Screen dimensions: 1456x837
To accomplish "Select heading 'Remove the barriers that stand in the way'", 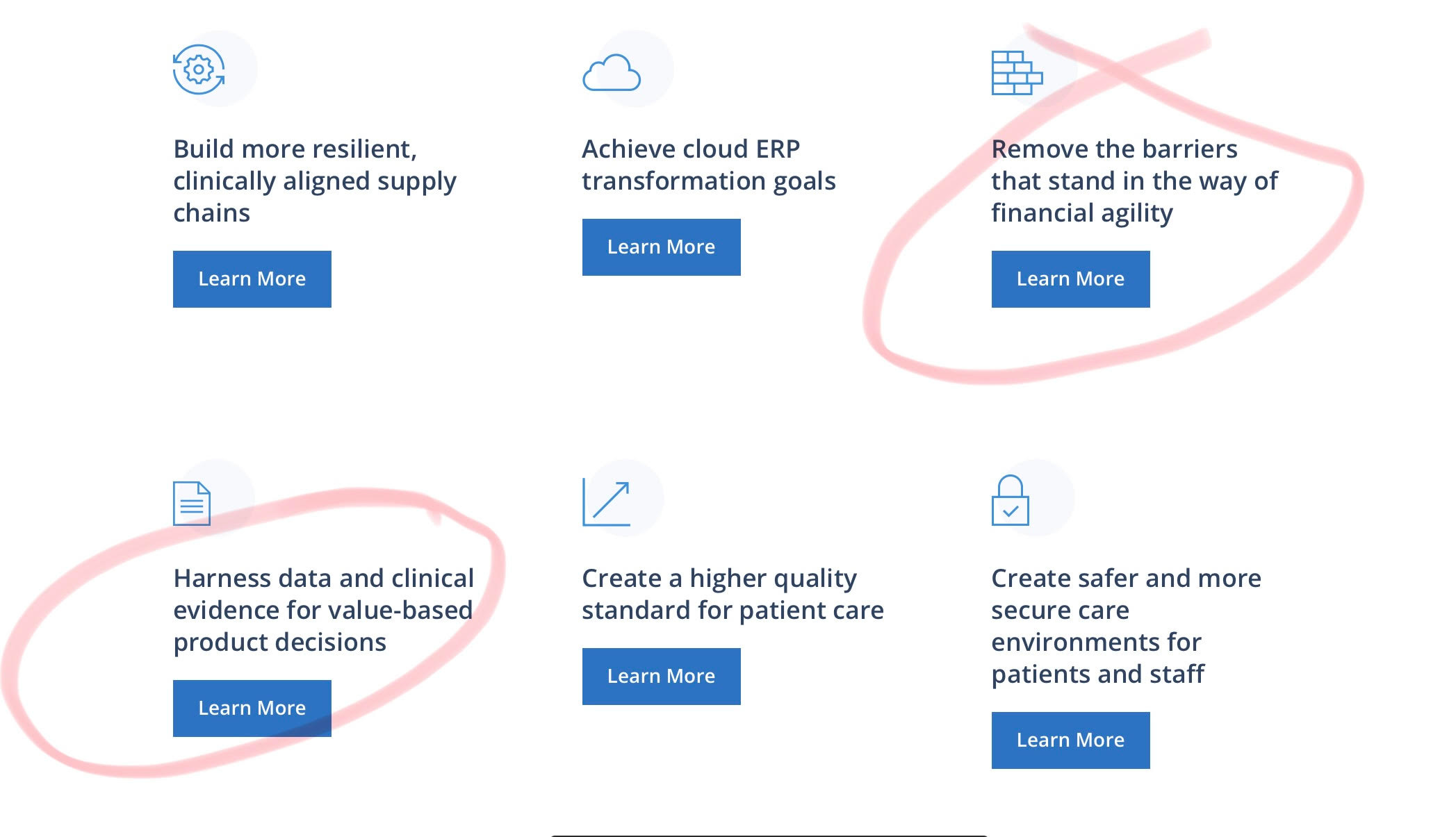I will coord(1134,181).
